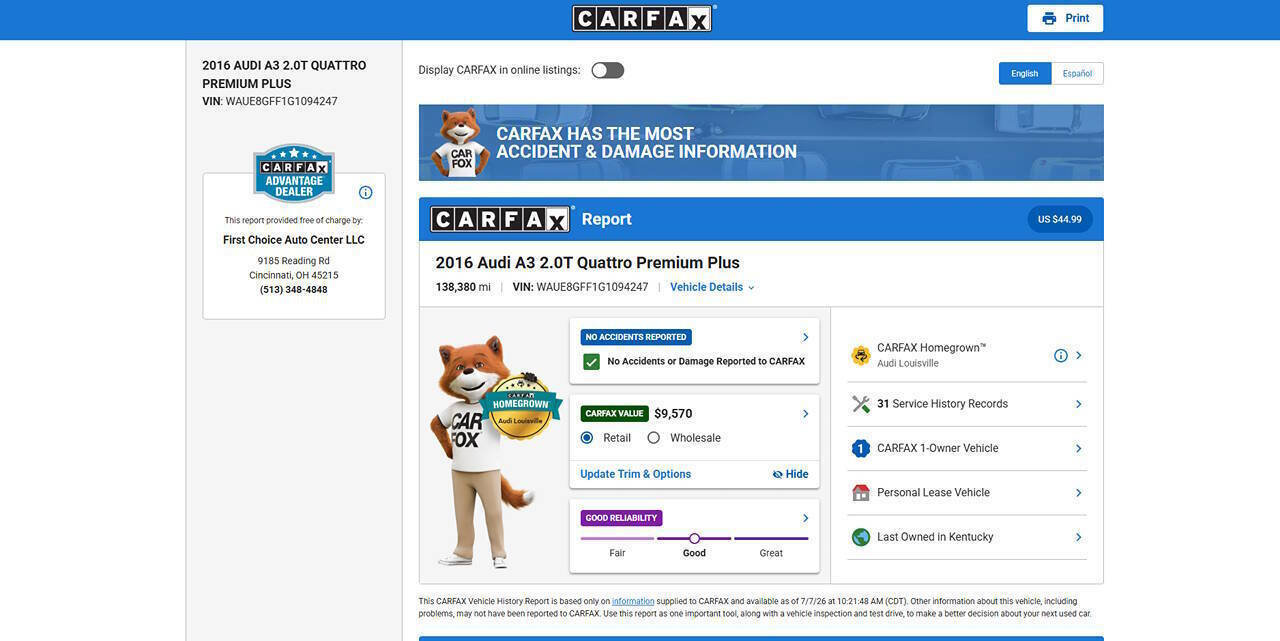Screen dimensions: 1280x641
Task: Click the Service History wrench icon
Action: point(861,404)
